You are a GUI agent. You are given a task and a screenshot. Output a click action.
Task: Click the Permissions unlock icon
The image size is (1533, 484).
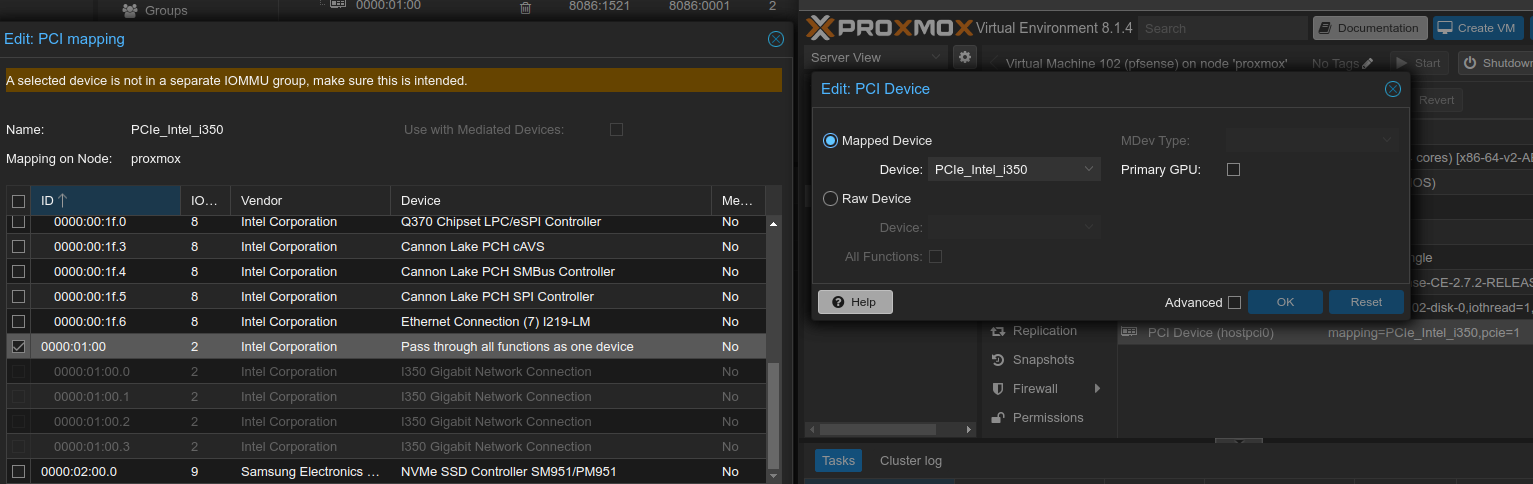coord(997,418)
